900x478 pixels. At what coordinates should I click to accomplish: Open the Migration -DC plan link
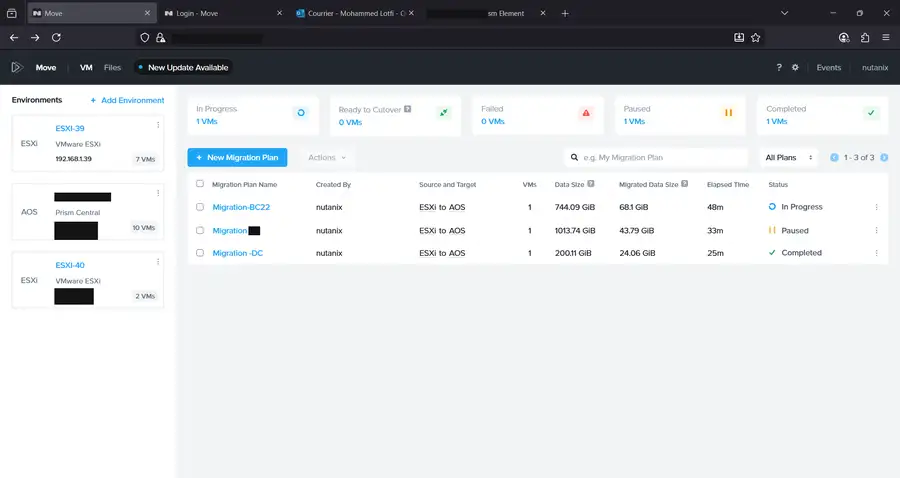tap(238, 253)
